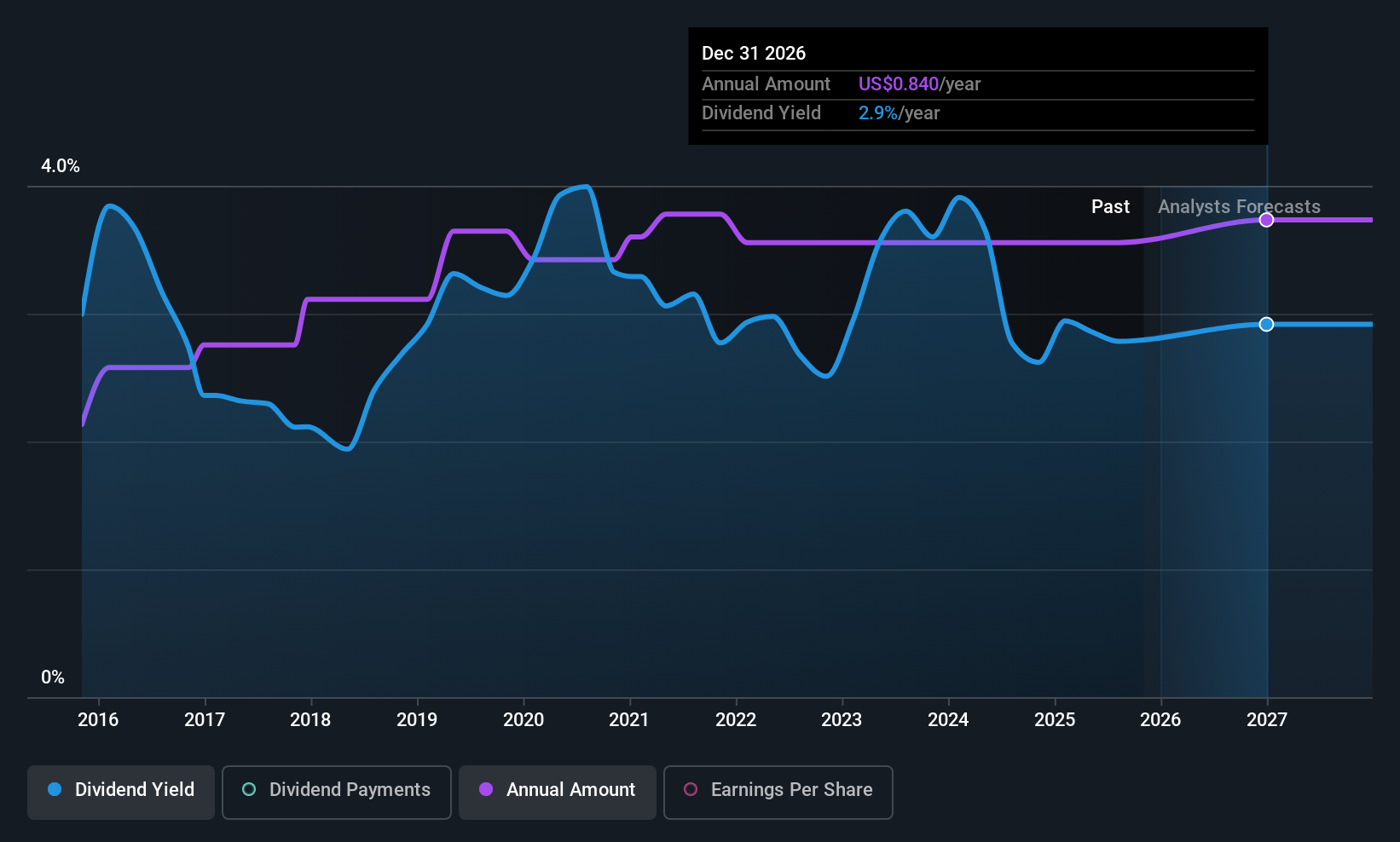Toggle the Dividend Yield series visibility
Image resolution: width=1400 pixels, height=842 pixels.
click(x=120, y=792)
